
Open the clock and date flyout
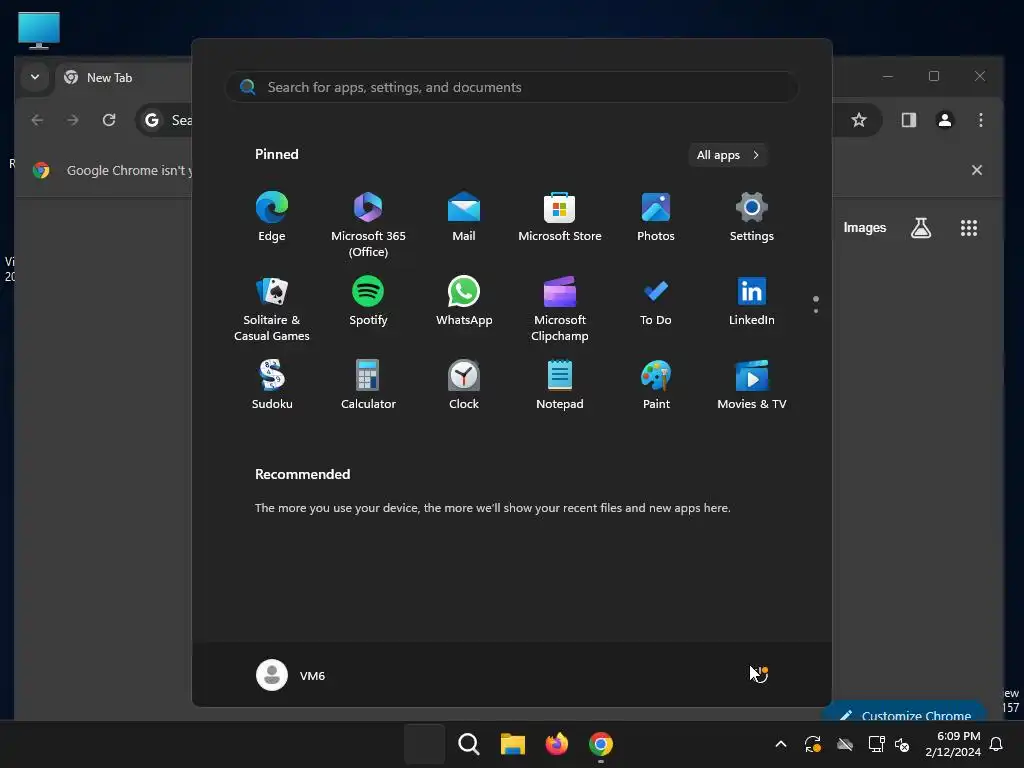(953, 744)
